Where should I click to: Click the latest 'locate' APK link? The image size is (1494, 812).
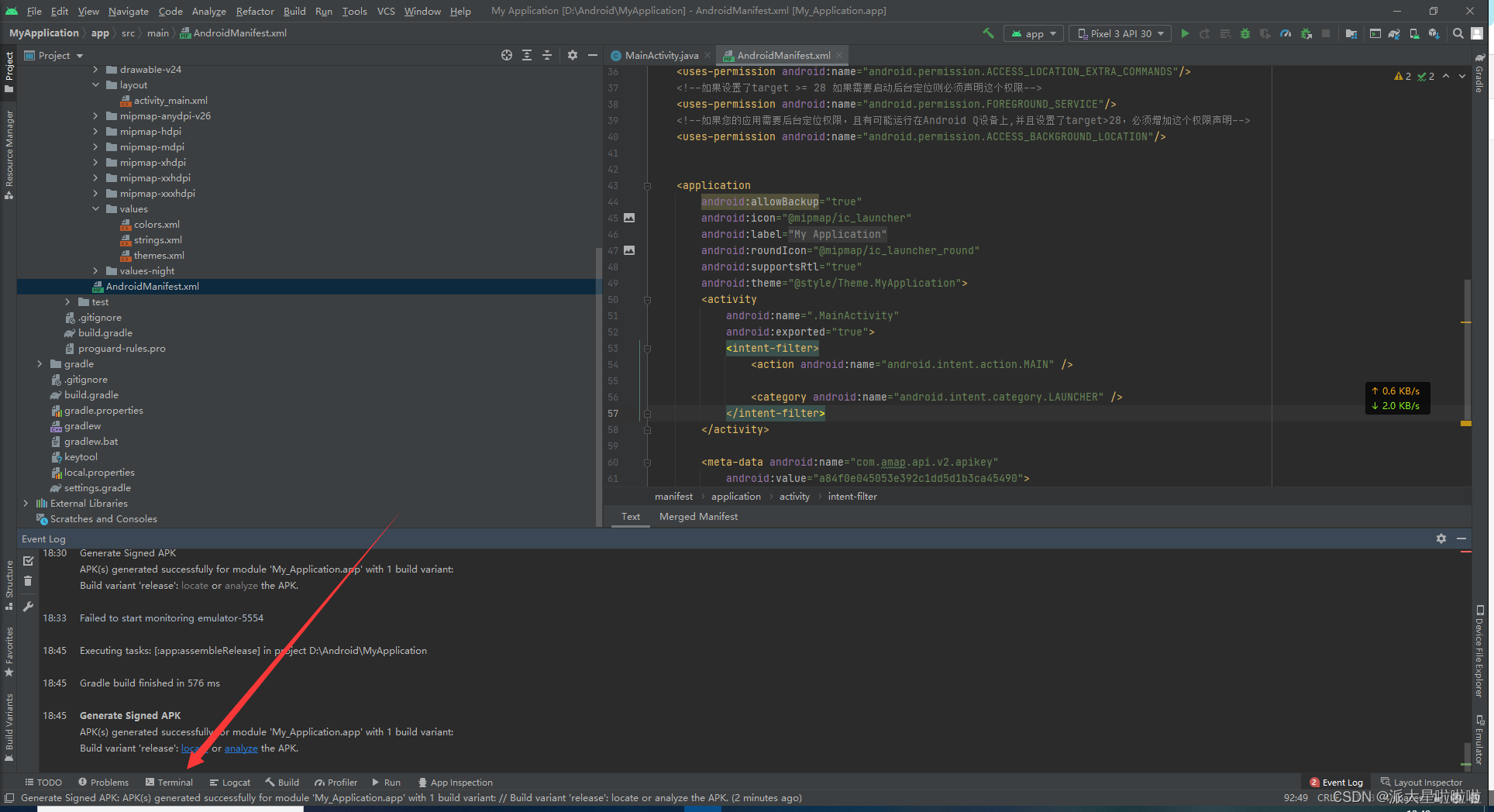(x=194, y=748)
